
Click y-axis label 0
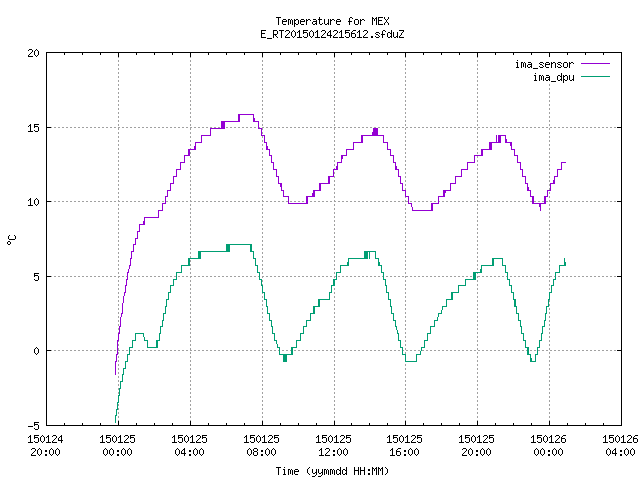[36, 351]
